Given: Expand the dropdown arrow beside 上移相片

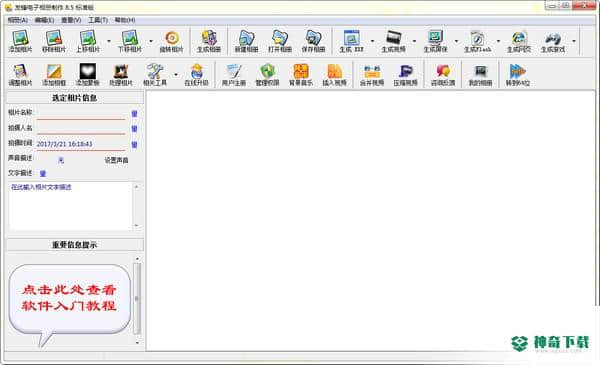Looking at the screenshot, I should pos(109,41).
